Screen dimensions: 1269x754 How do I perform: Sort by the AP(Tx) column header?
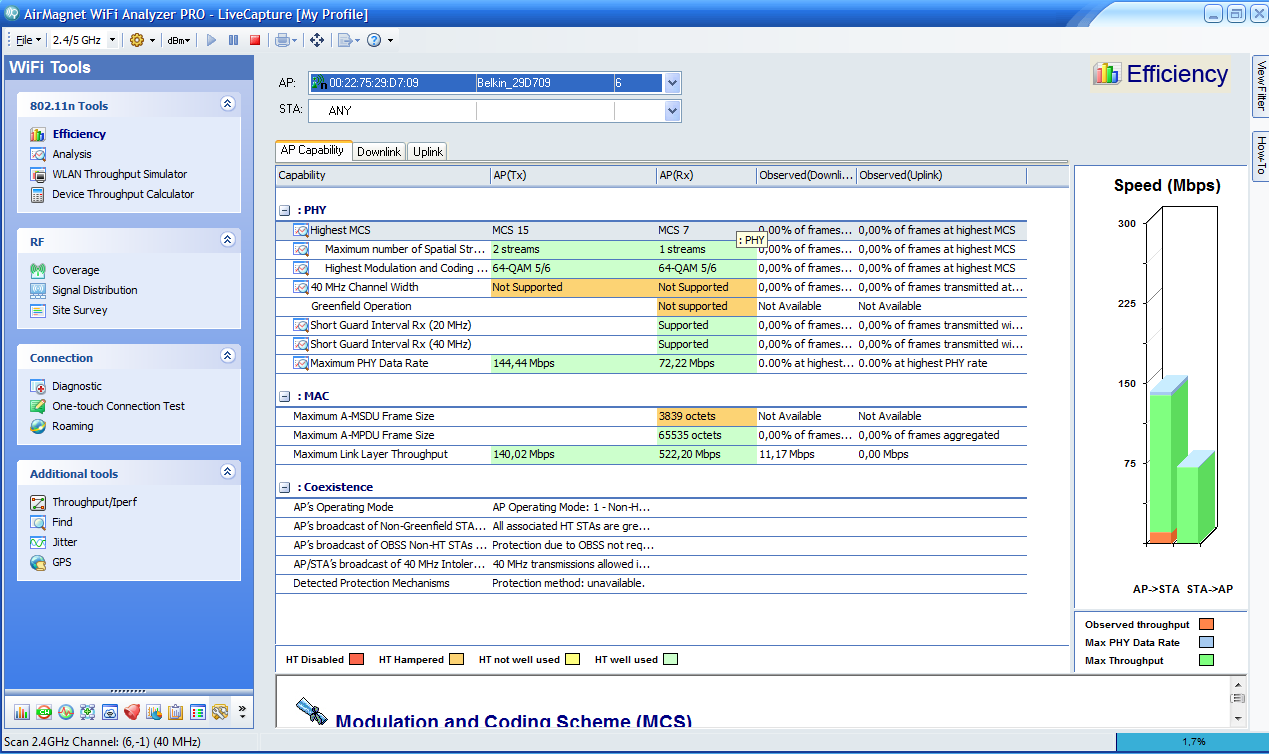(572, 176)
